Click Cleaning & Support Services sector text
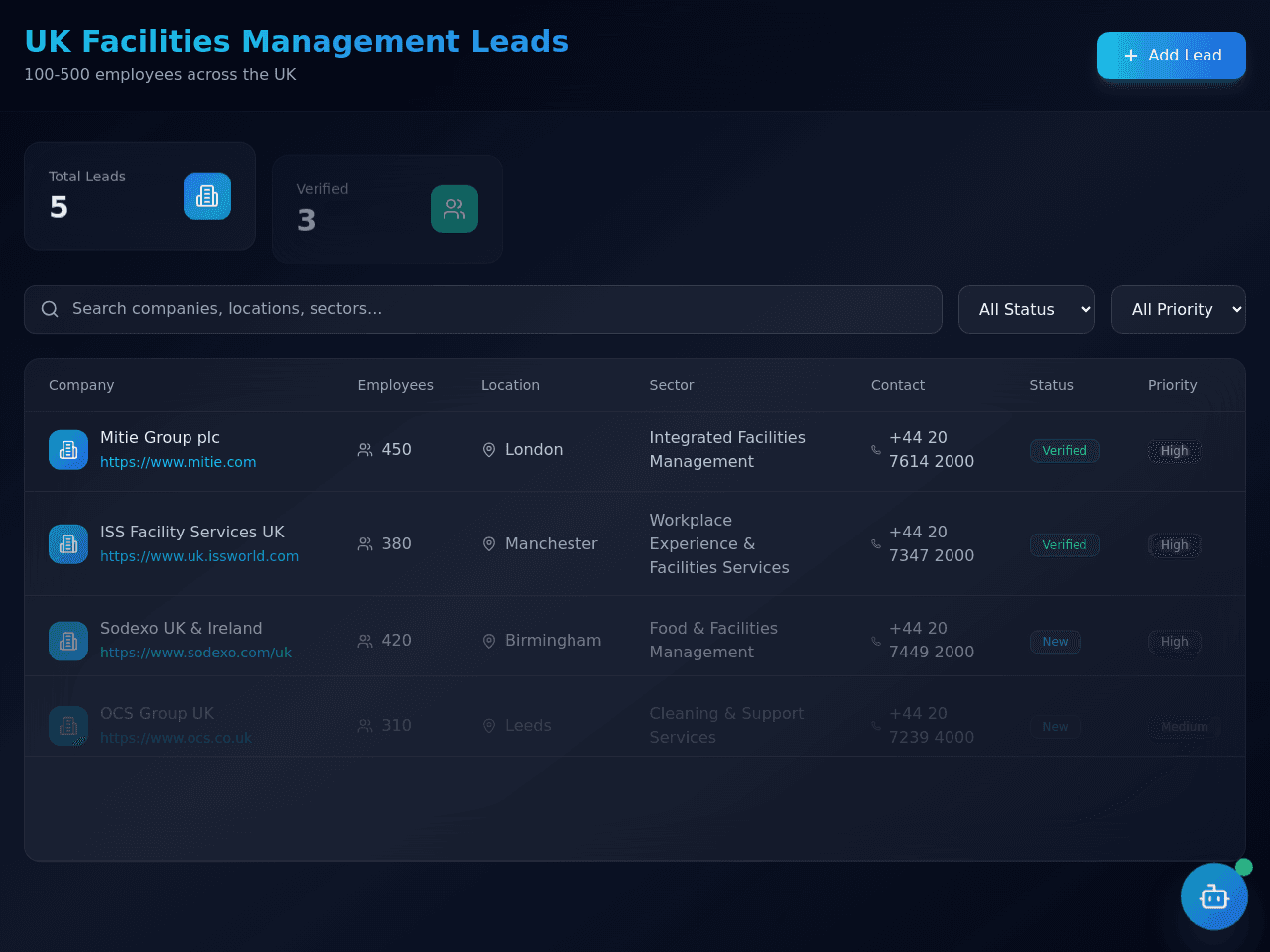 click(x=726, y=726)
